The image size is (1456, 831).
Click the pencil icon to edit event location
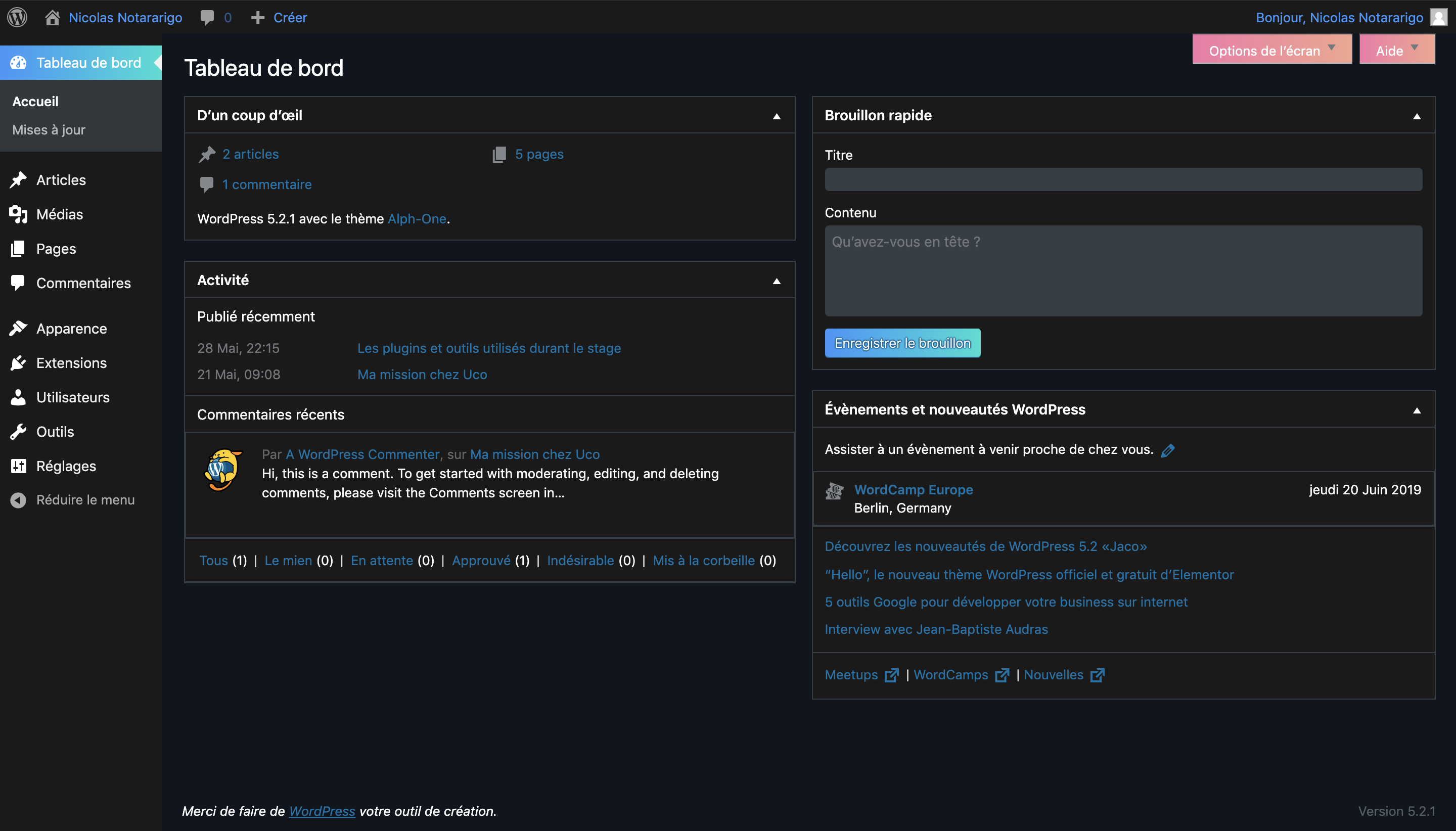point(1168,450)
